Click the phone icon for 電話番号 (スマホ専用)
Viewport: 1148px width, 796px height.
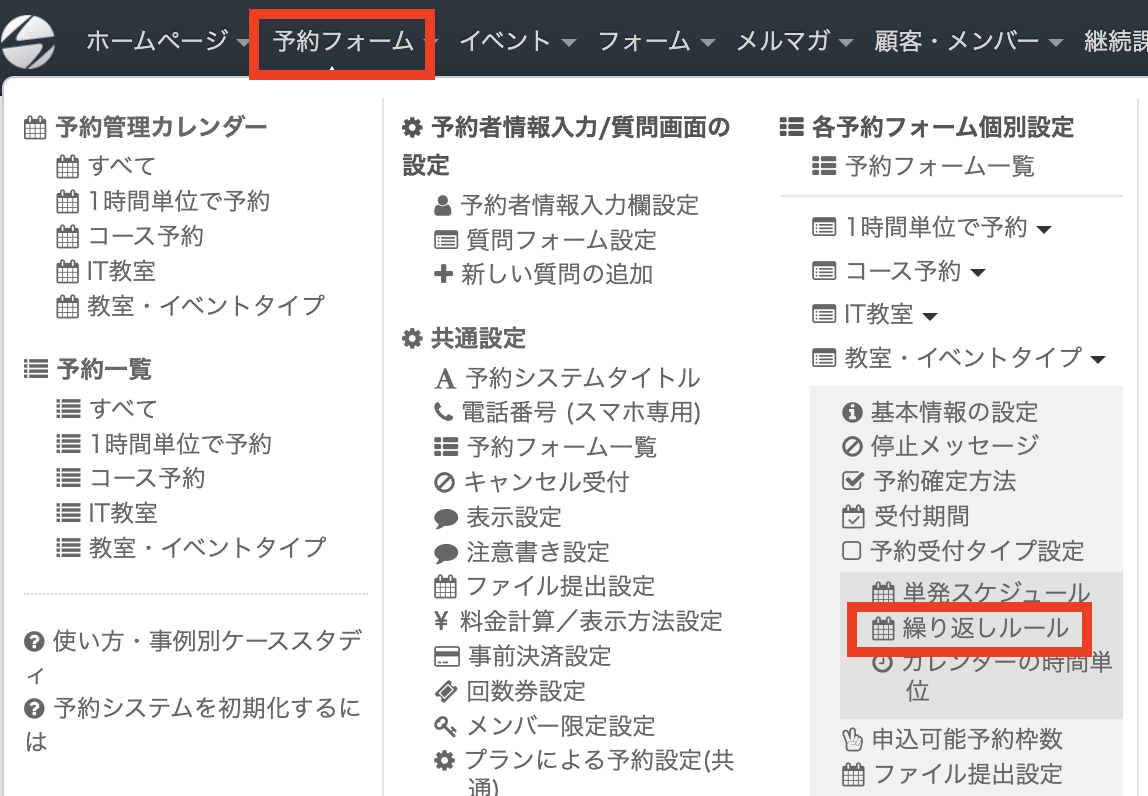pos(443,412)
